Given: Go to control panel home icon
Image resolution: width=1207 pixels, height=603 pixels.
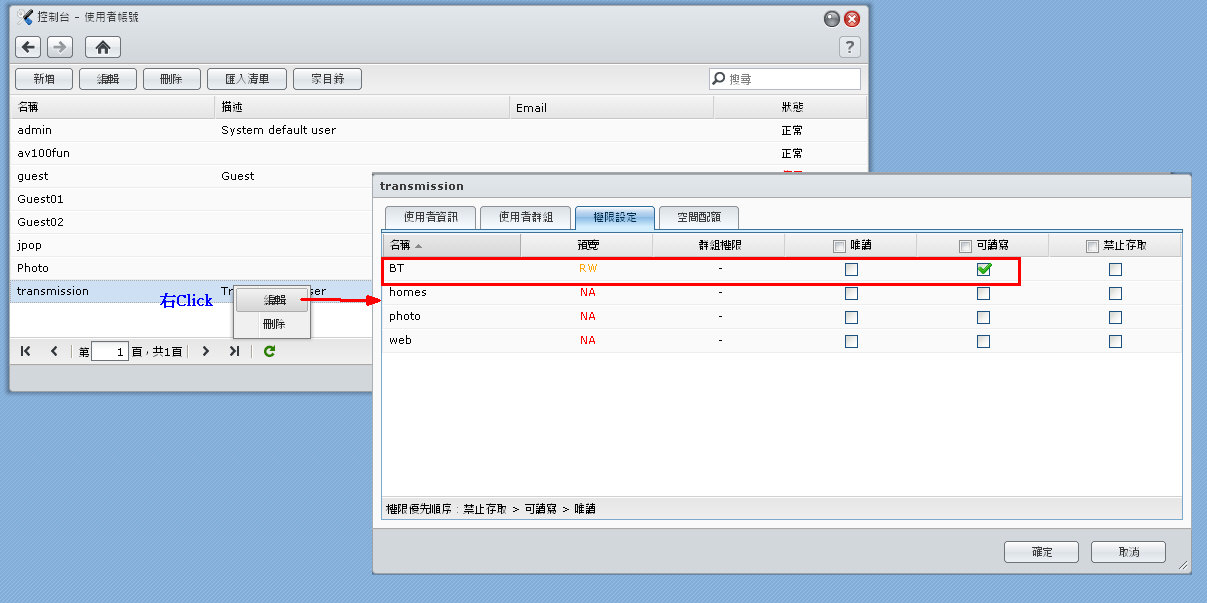Looking at the screenshot, I should click(x=103, y=47).
